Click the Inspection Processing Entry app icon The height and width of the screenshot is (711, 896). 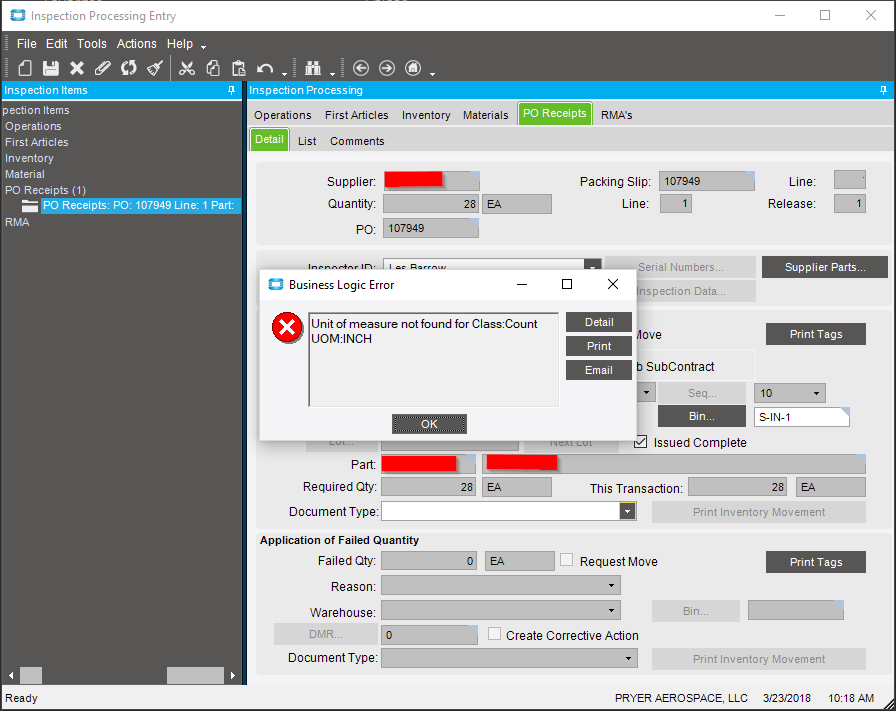(x=18, y=15)
